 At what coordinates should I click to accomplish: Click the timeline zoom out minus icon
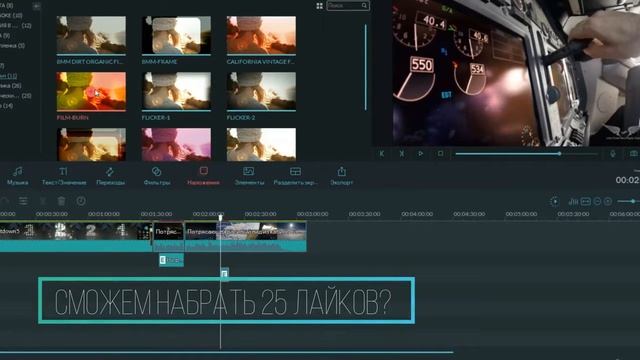pos(597,201)
